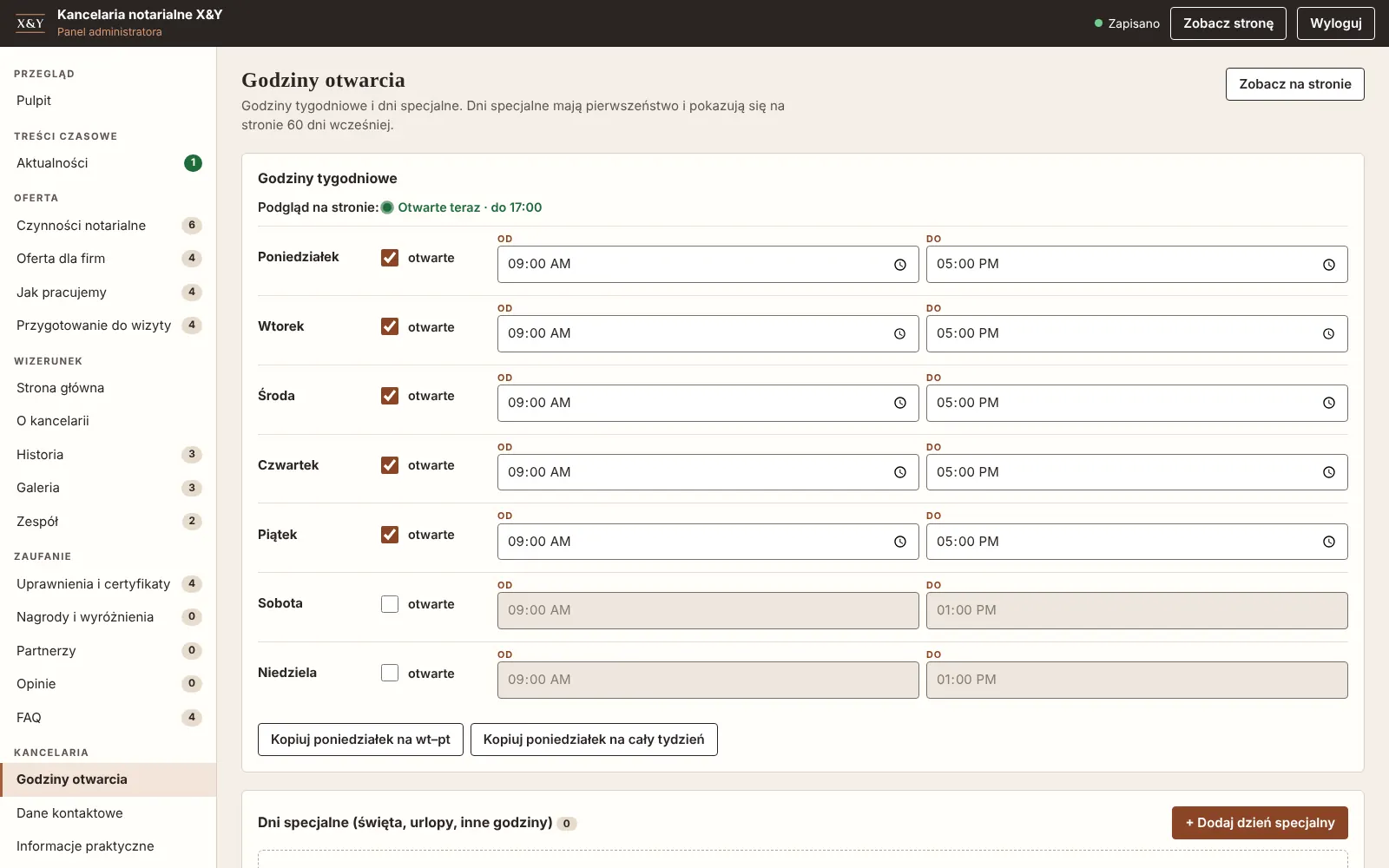The image size is (1389, 868).
Task: Open Pulpit in the sidebar
Action: [108, 101]
